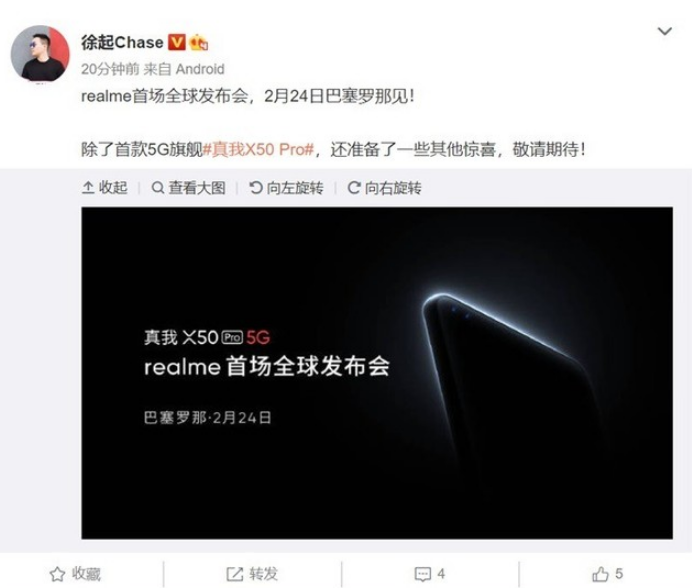Toggle the star favorite 收藏
The height and width of the screenshot is (588, 692).
(75, 574)
